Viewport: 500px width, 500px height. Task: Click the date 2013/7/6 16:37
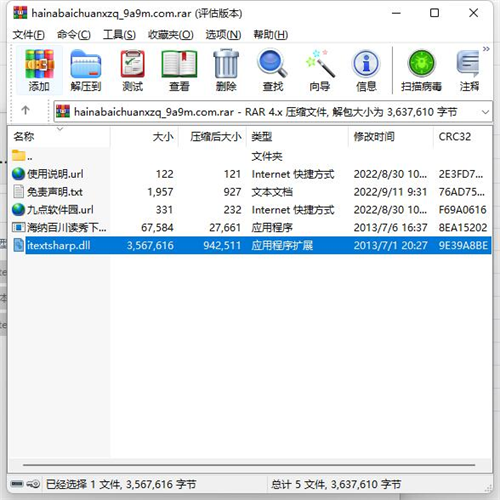(390, 228)
